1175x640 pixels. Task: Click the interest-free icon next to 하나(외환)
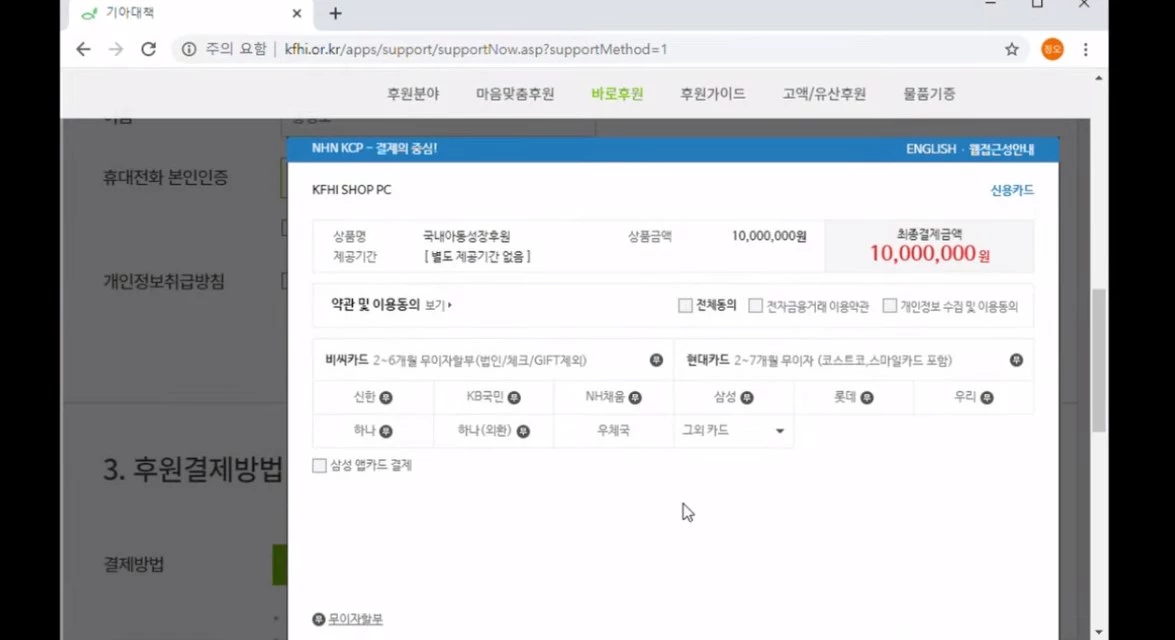(x=523, y=431)
